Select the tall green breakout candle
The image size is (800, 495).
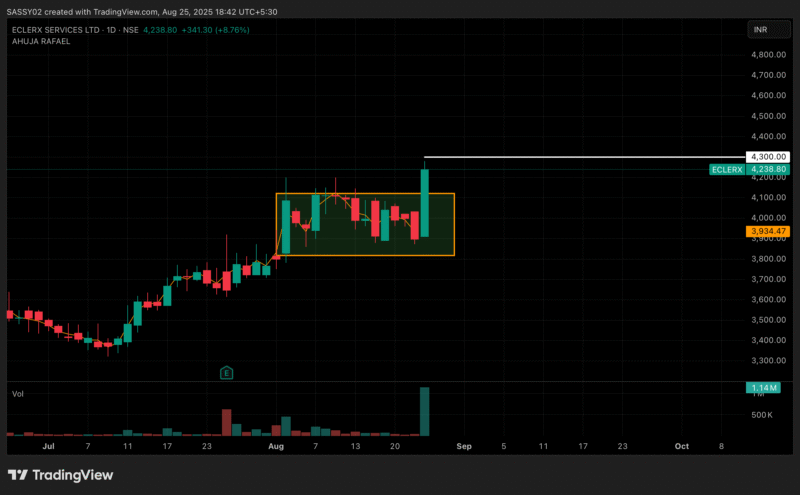425,202
